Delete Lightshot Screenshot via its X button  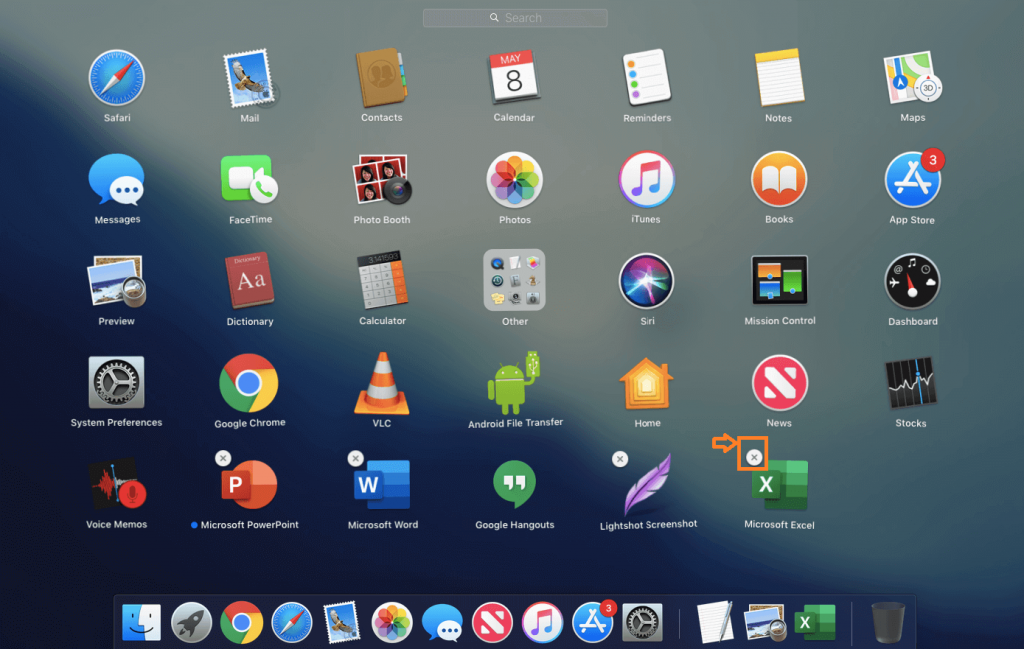(x=620, y=459)
